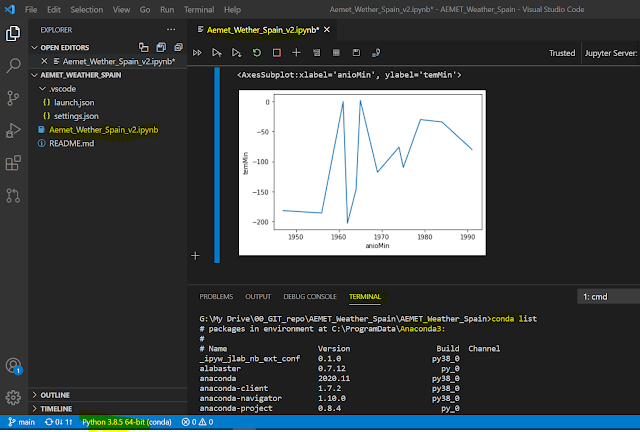640x432 pixels.
Task: Click the sync changes indicator in status bar
Action: point(58,422)
